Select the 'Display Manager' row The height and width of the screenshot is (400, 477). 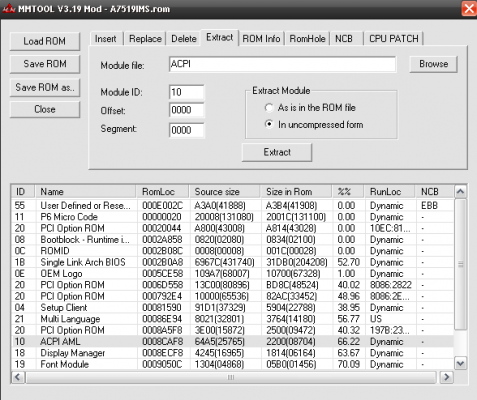pyautogui.click(x=233, y=353)
